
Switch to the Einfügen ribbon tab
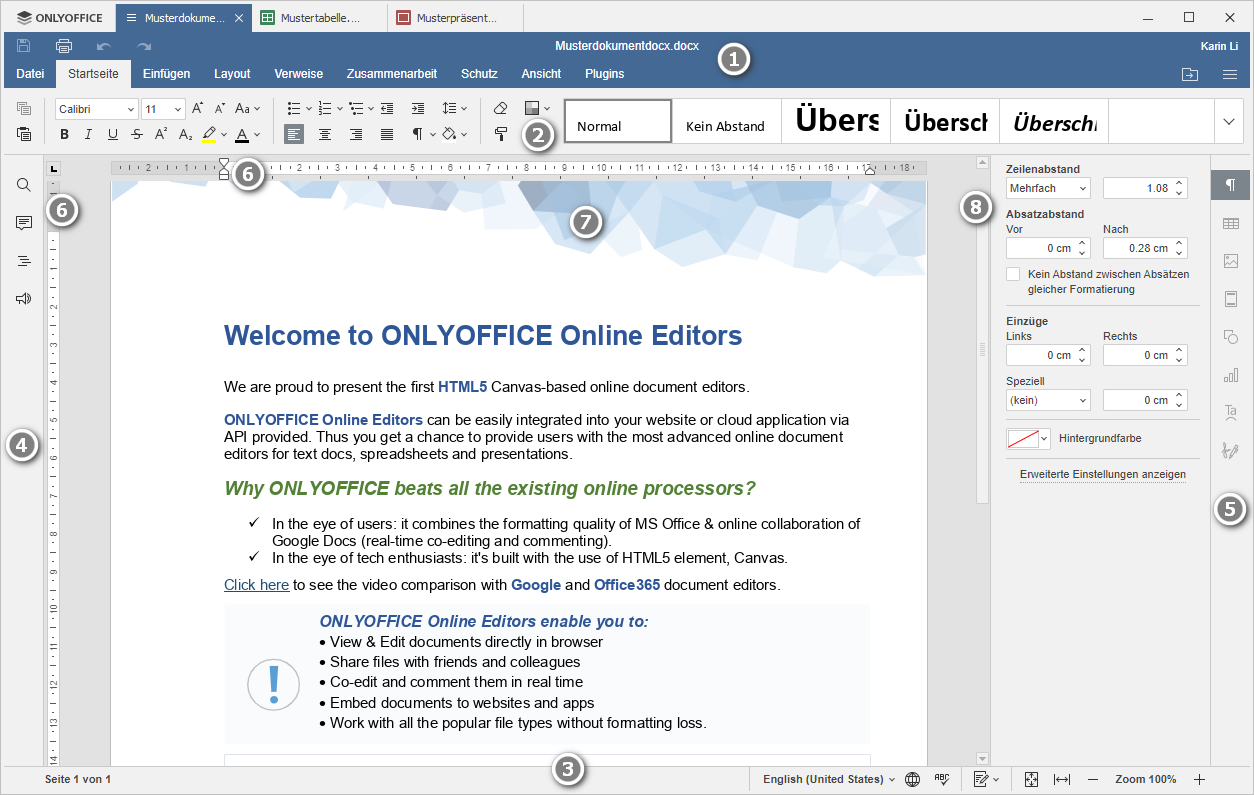(x=166, y=74)
